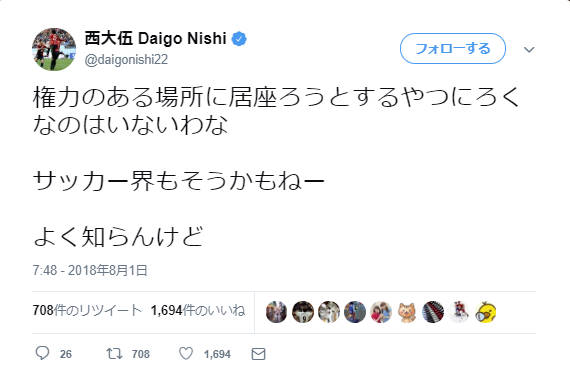Click the retweet count 708 beside arrows
The image size is (570, 385).
pos(141,354)
